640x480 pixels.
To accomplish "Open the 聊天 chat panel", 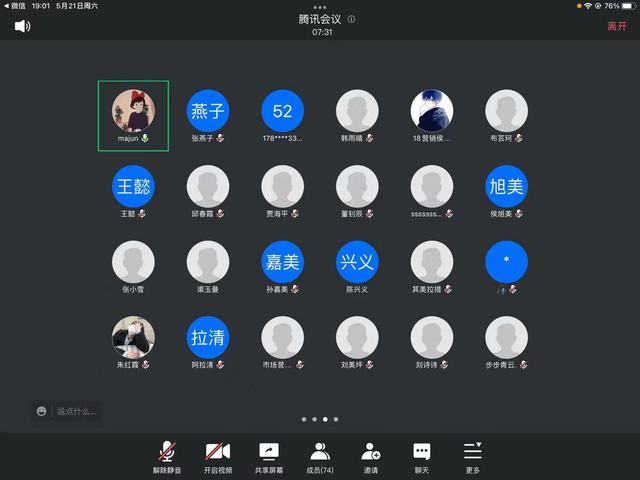I will 422,455.
